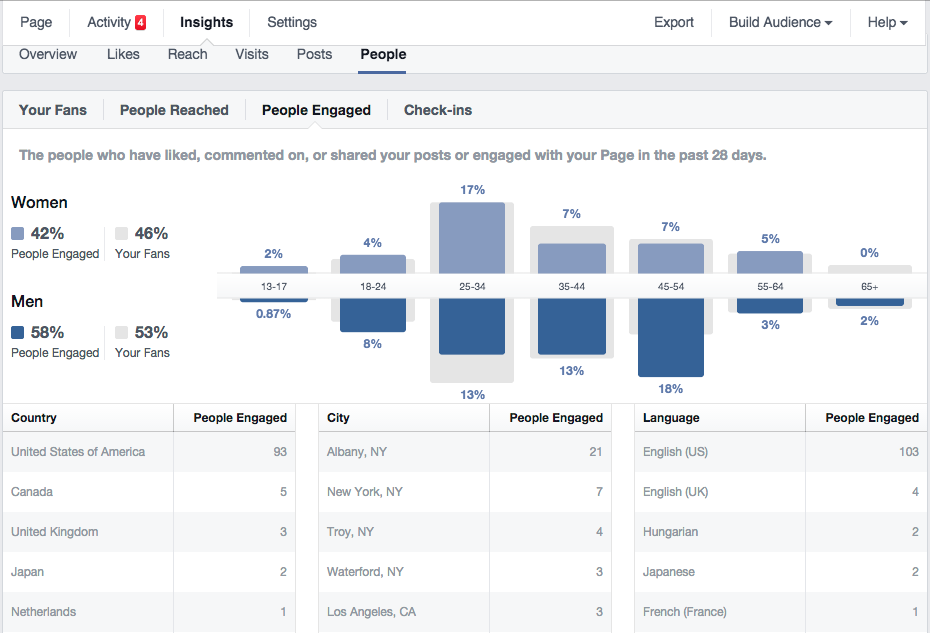Screen dimensions: 930x633
Task: Open the Help menu
Action: pyautogui.click(x=886, y=21)
